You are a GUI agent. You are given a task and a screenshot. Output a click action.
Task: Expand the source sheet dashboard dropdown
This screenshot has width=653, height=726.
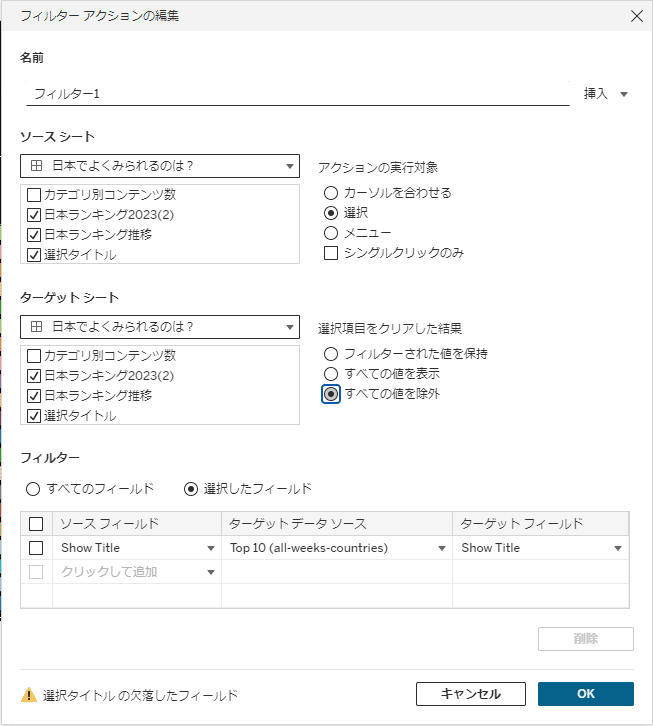point(290,167)
